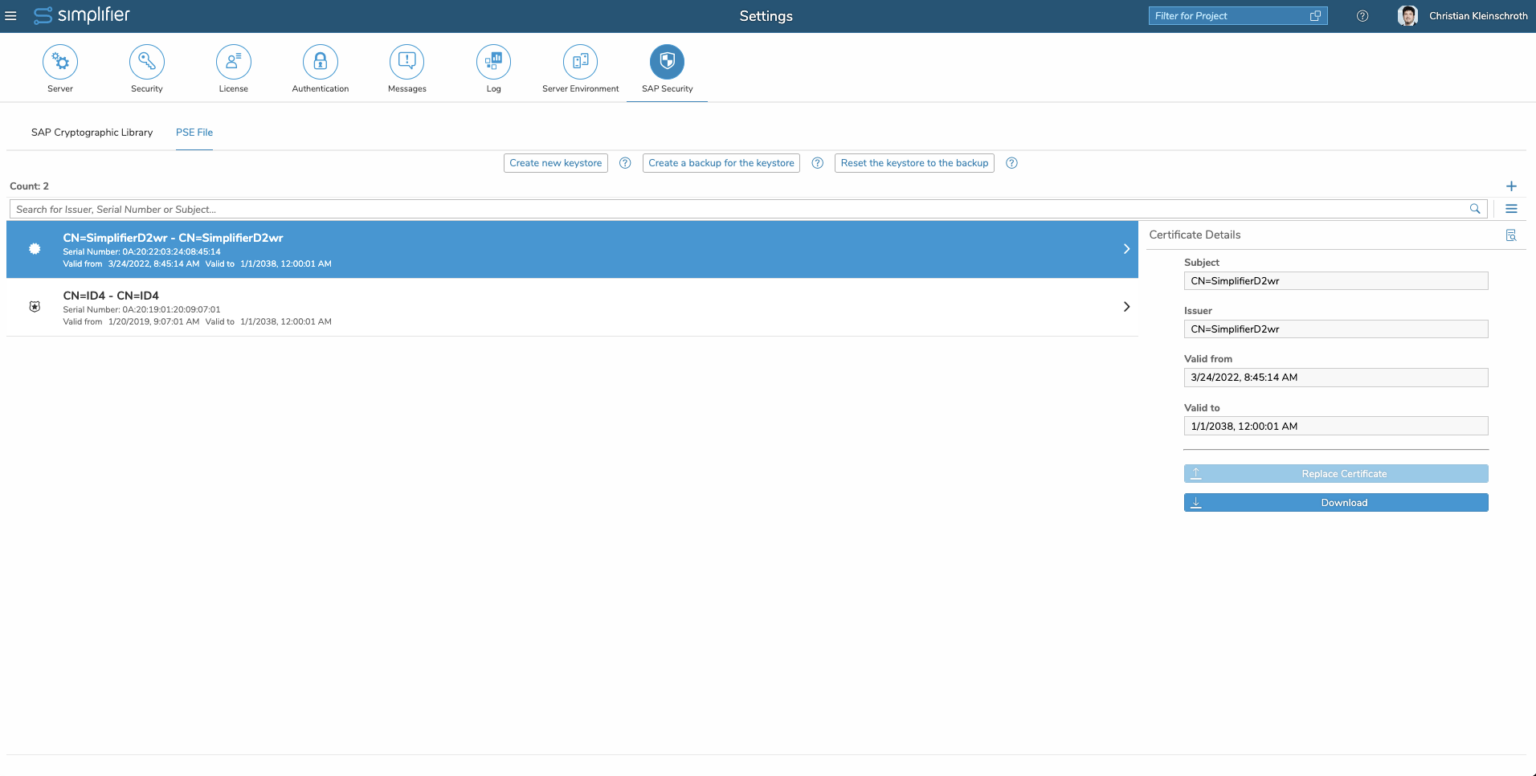
Task: Click the badge icon of CN=SimplifierD2wr row
Action: tap(35, 249)
